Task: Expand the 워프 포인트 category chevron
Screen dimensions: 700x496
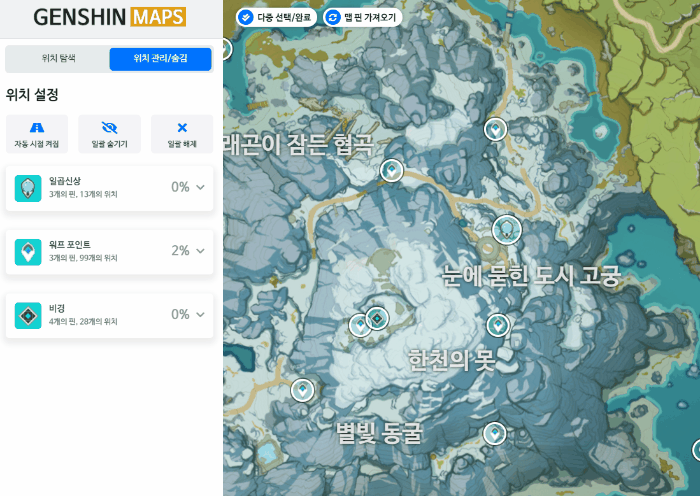Action: coord(200,251)
